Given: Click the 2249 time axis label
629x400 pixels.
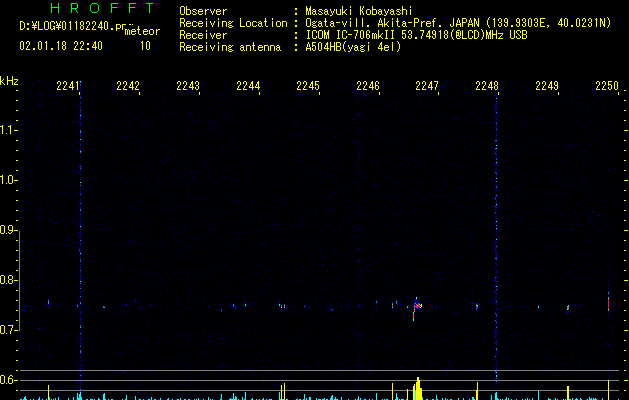Looking at the screenshot, I should click(x=547, y=85).
